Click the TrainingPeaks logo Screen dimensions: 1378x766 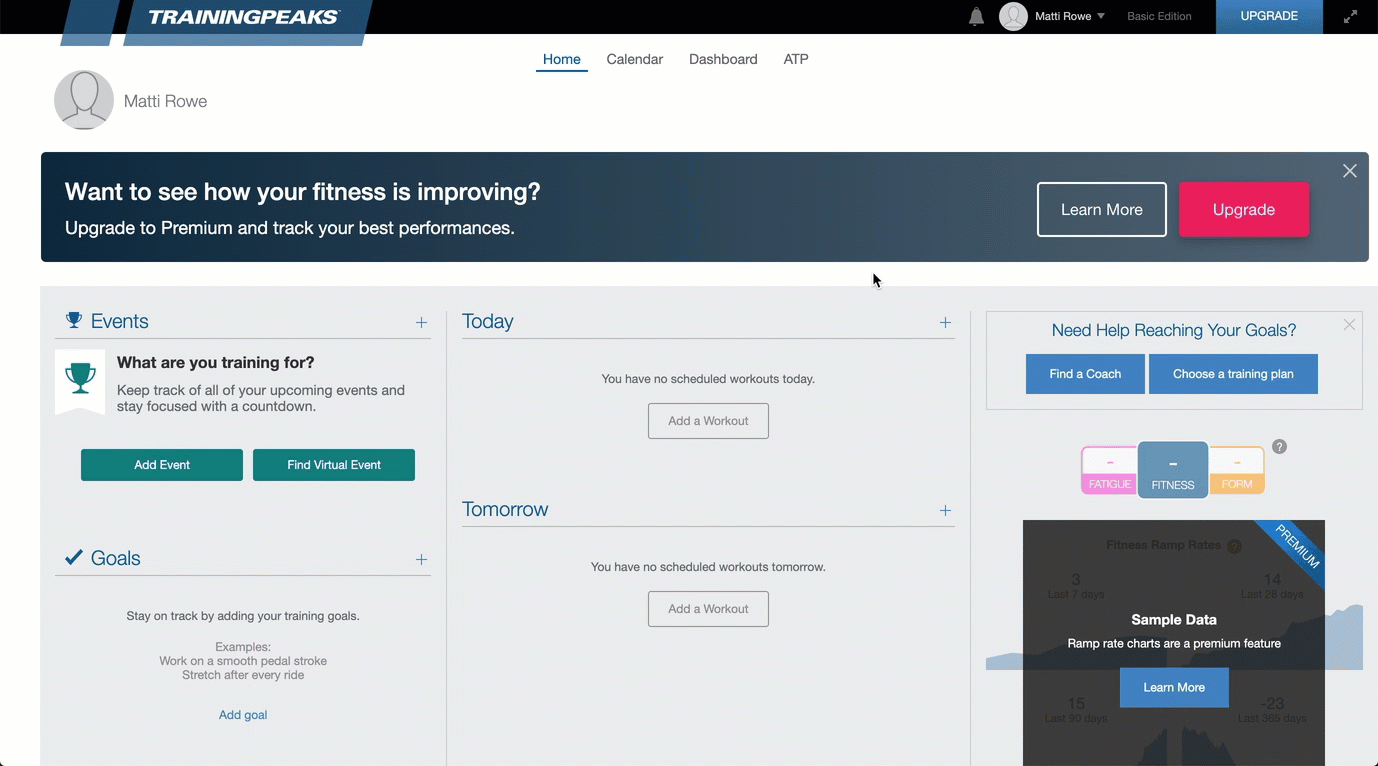pyautogui.click(x=244, y=17)
